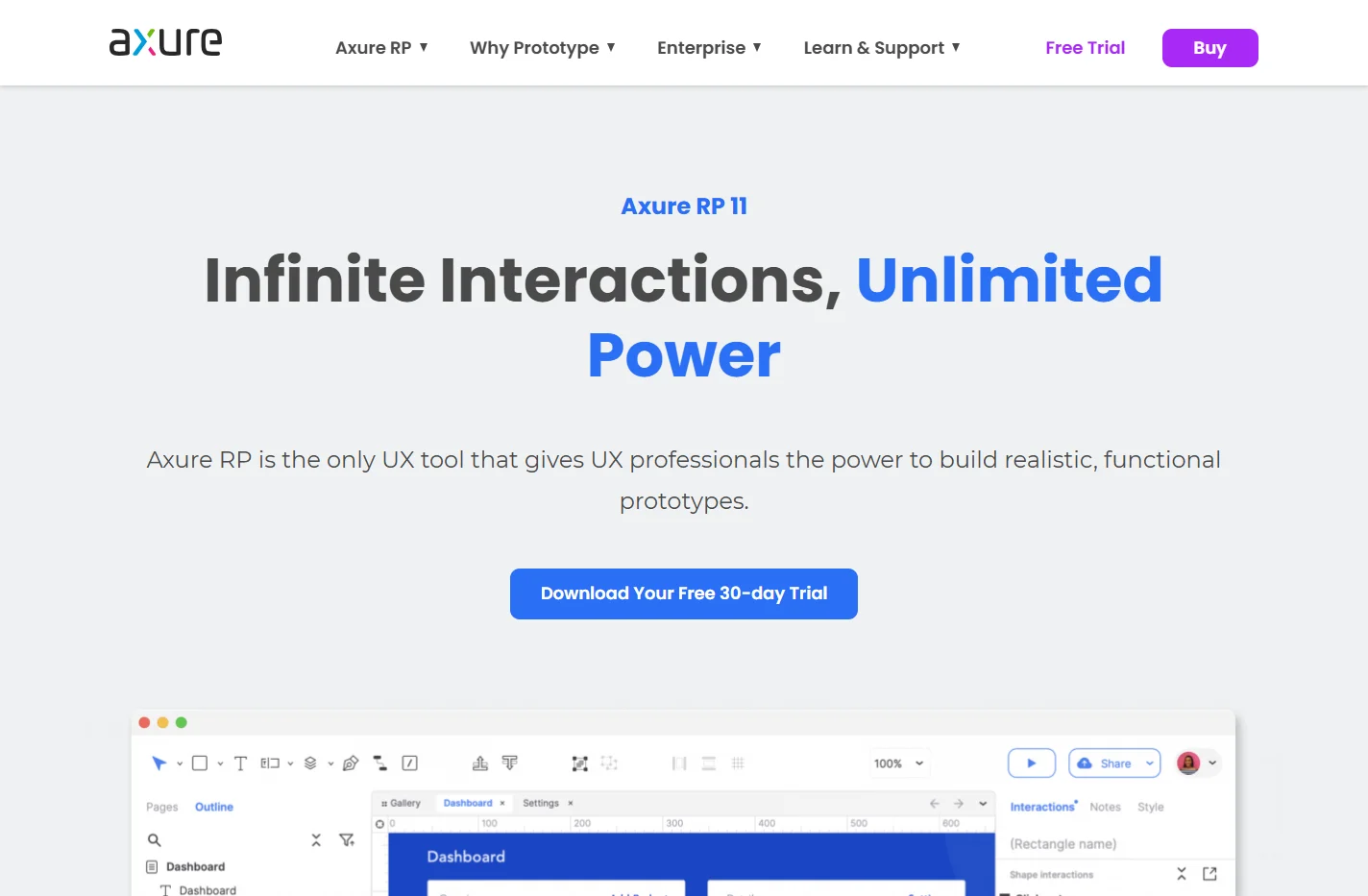Open the Learn & Support nav dropdown
Image resolution: width=1368 pixels, height=896 pixels.
pos(882,47)
